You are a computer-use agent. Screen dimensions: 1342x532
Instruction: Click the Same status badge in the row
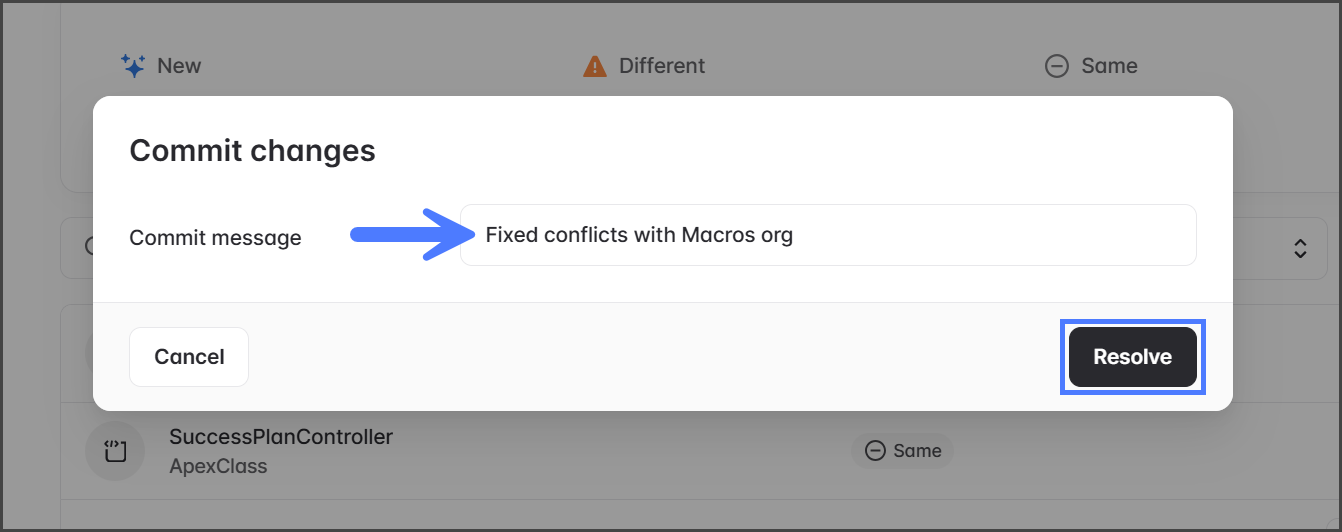click(x=902, y=451)
